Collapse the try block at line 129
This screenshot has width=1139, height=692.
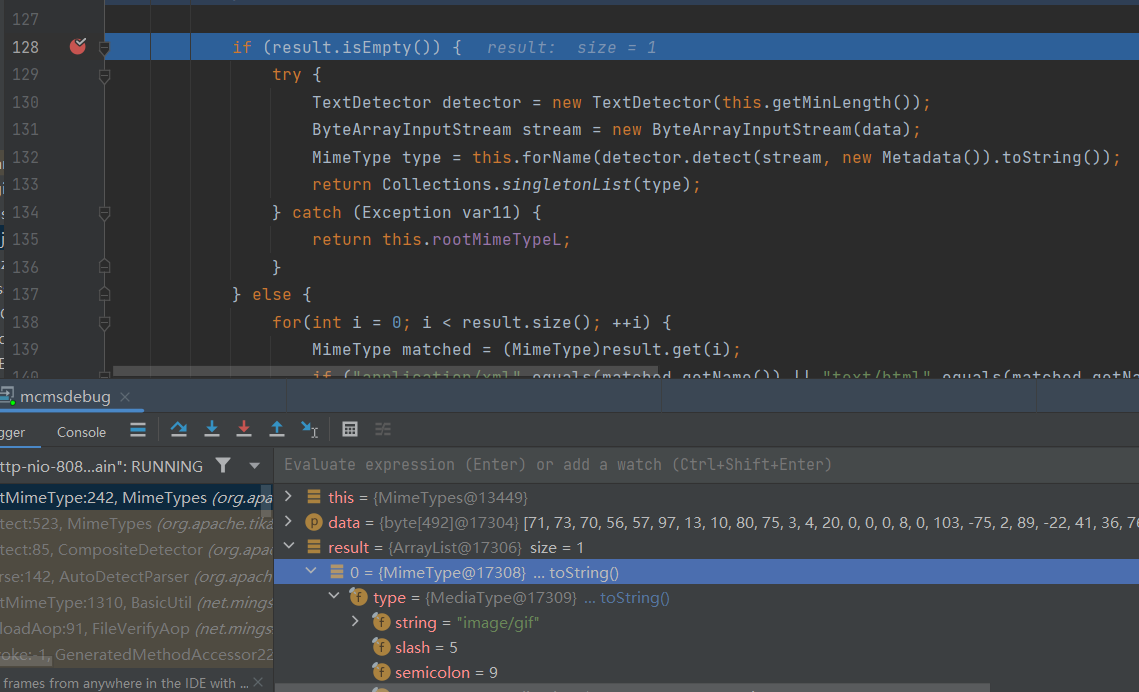pyautogui.click(x=104, y=76)
